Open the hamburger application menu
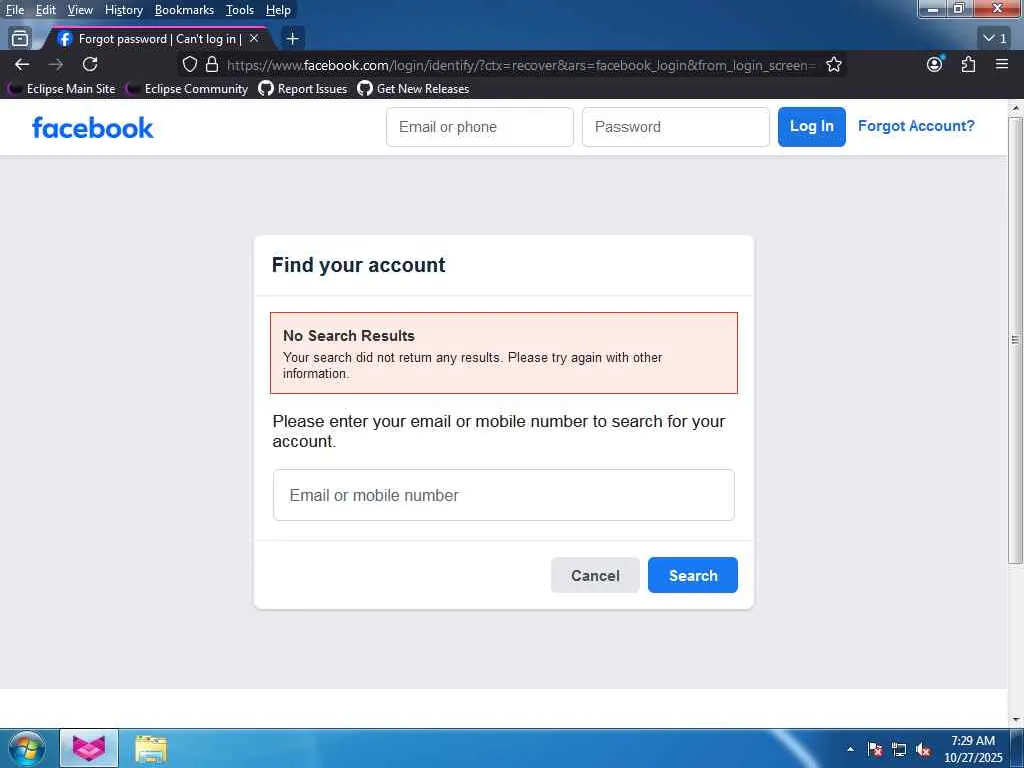This screenshot has width=1024, height=768. click(x=1002, y=64)
